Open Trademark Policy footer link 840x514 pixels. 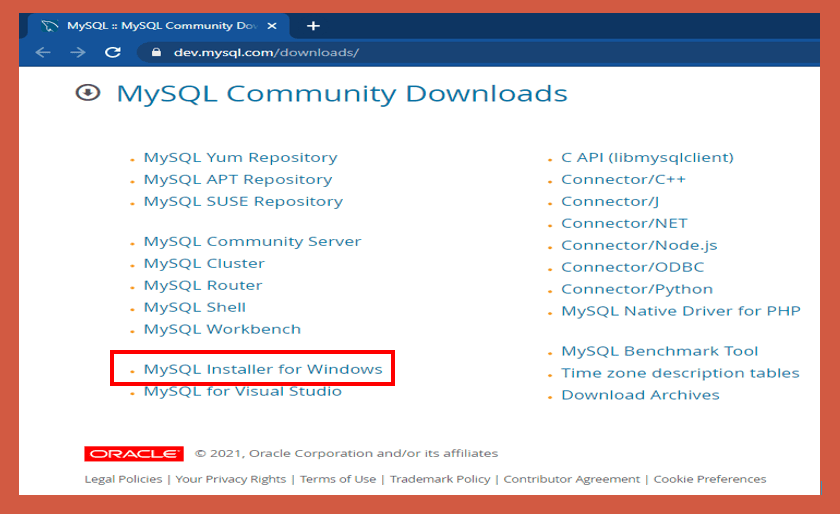coord(440,479)
